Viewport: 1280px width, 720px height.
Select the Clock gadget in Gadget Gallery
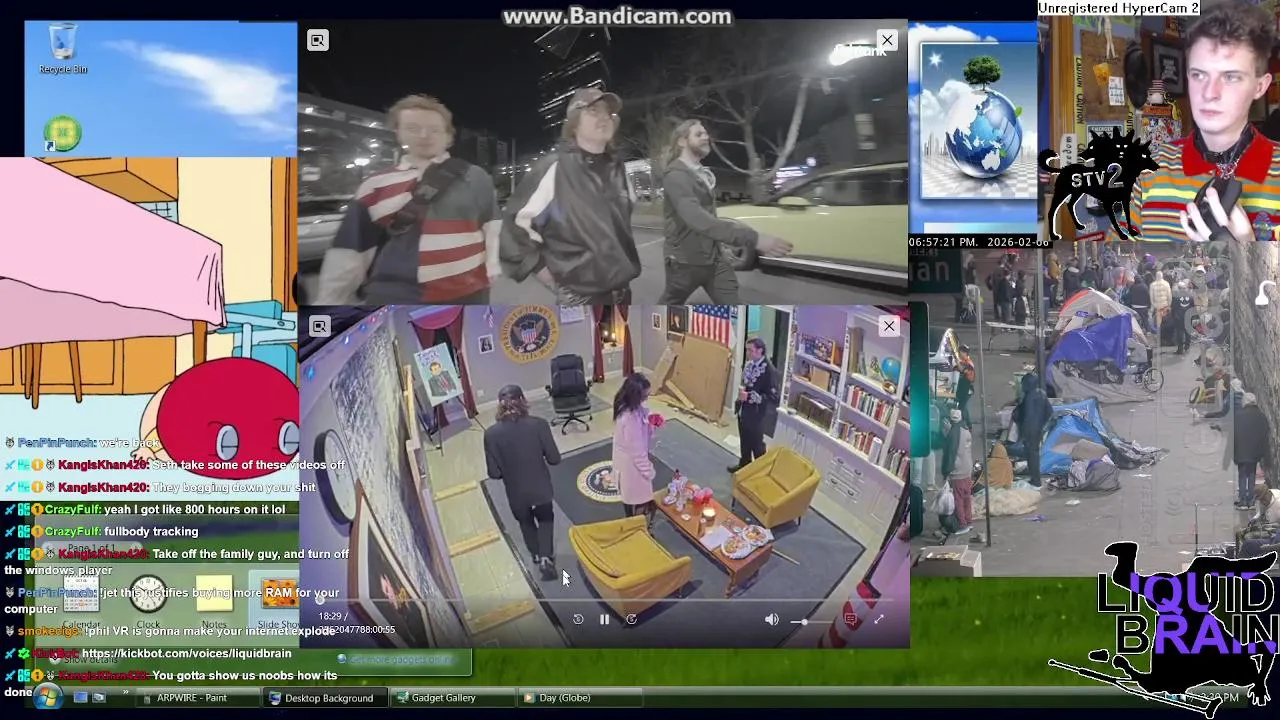[148, 602]
